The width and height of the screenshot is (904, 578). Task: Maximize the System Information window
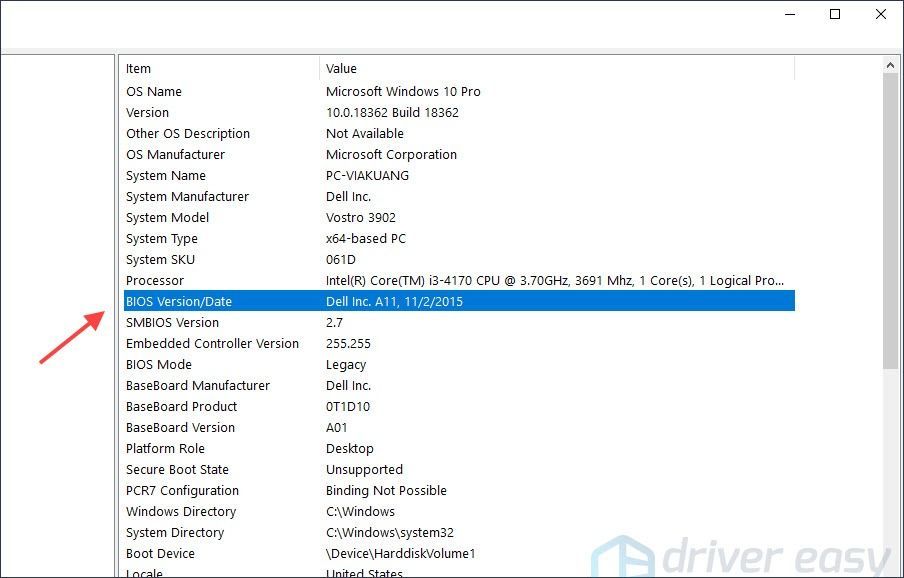pyautogui.click(x=835, y=14)
